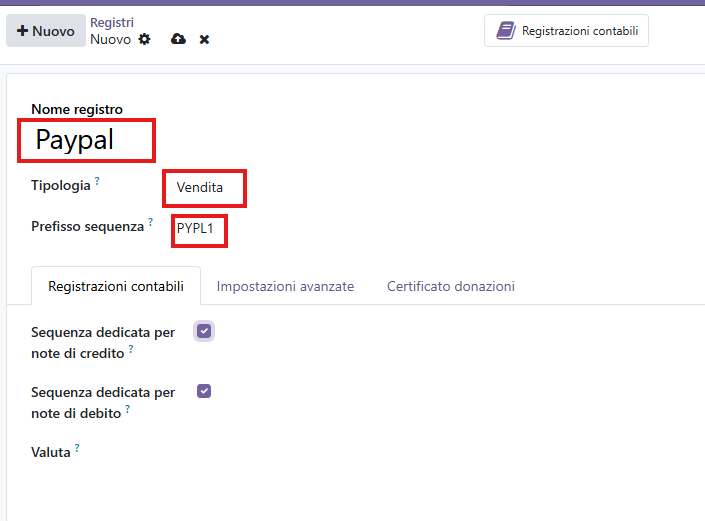Click the book icon on the Registrazioni contabili button
Viewport: 705px width, 521px height.
pyautogui.click(x=506, y=31)
